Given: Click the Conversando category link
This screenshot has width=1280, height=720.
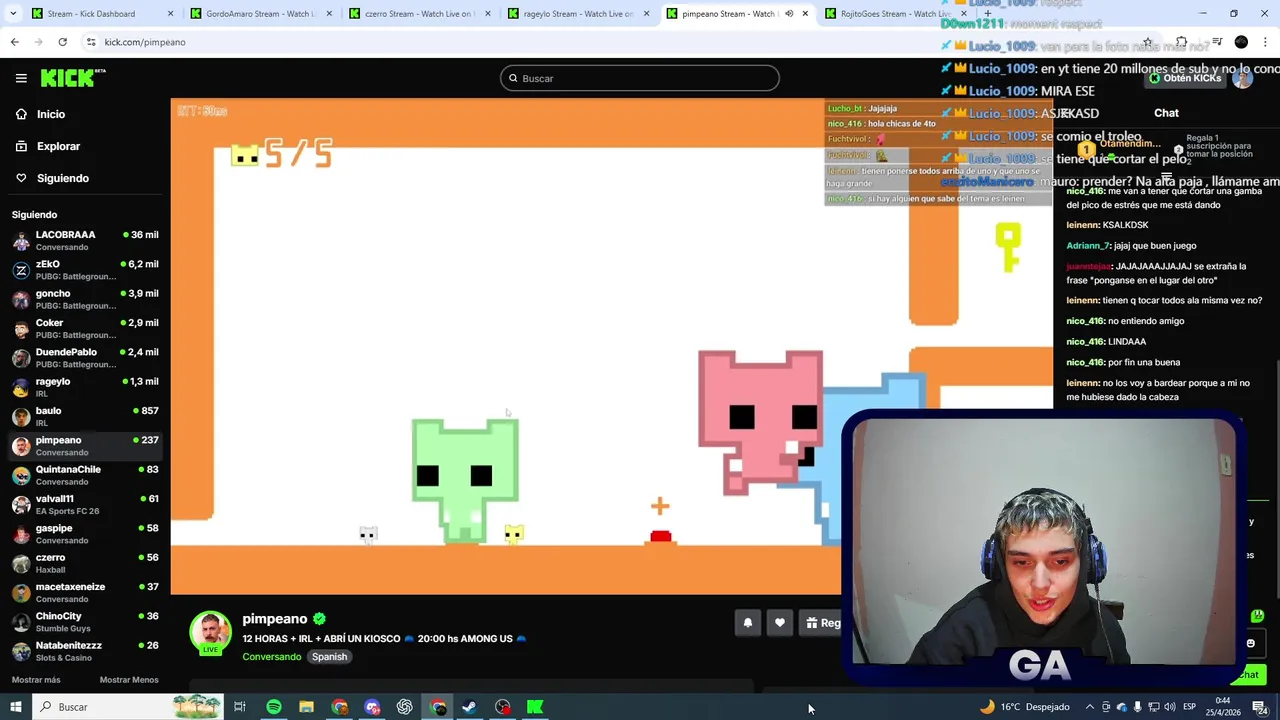Looking at the screenshot, I should pos(271,657).
